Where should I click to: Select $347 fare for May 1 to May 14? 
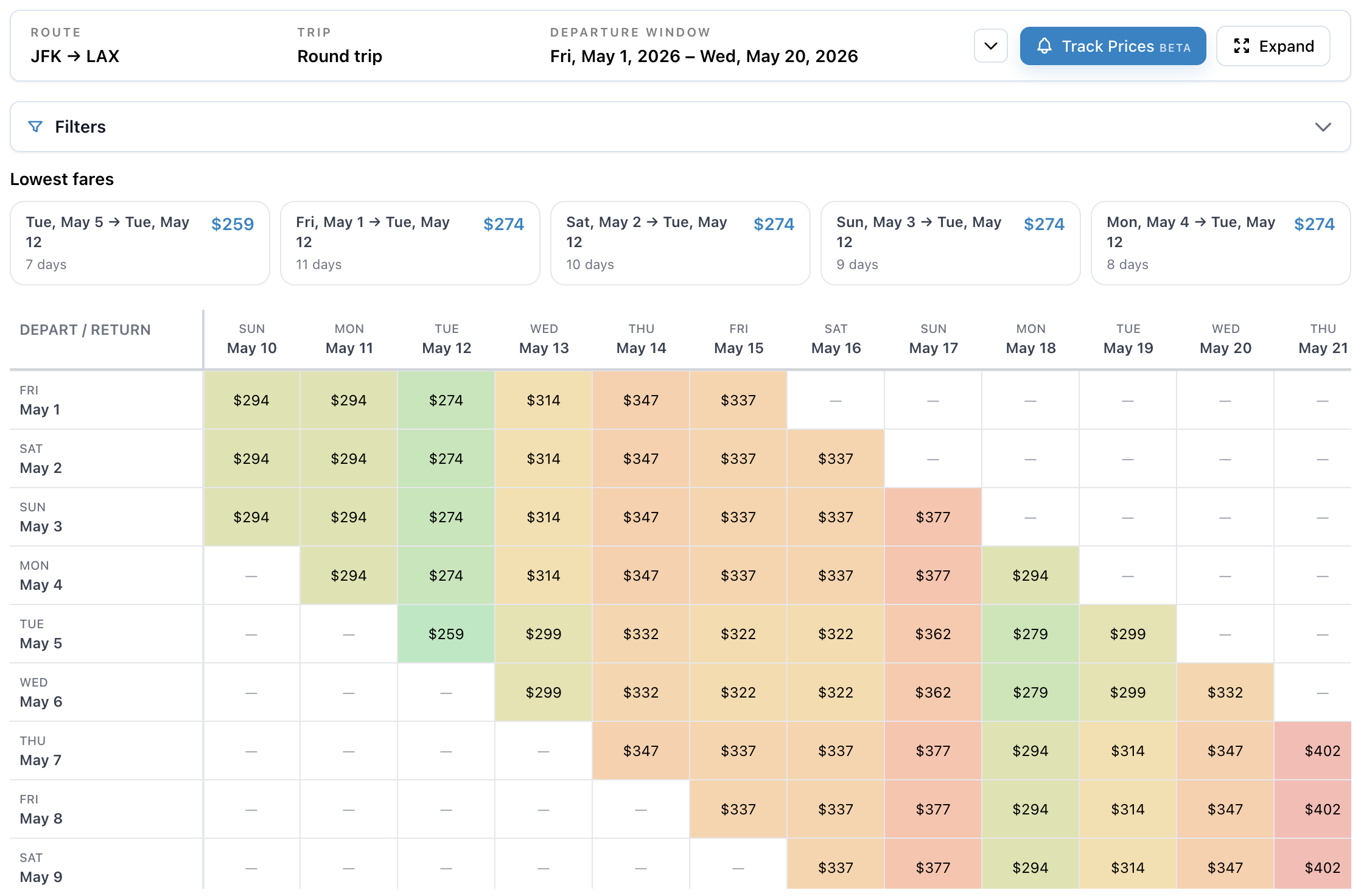641,400
